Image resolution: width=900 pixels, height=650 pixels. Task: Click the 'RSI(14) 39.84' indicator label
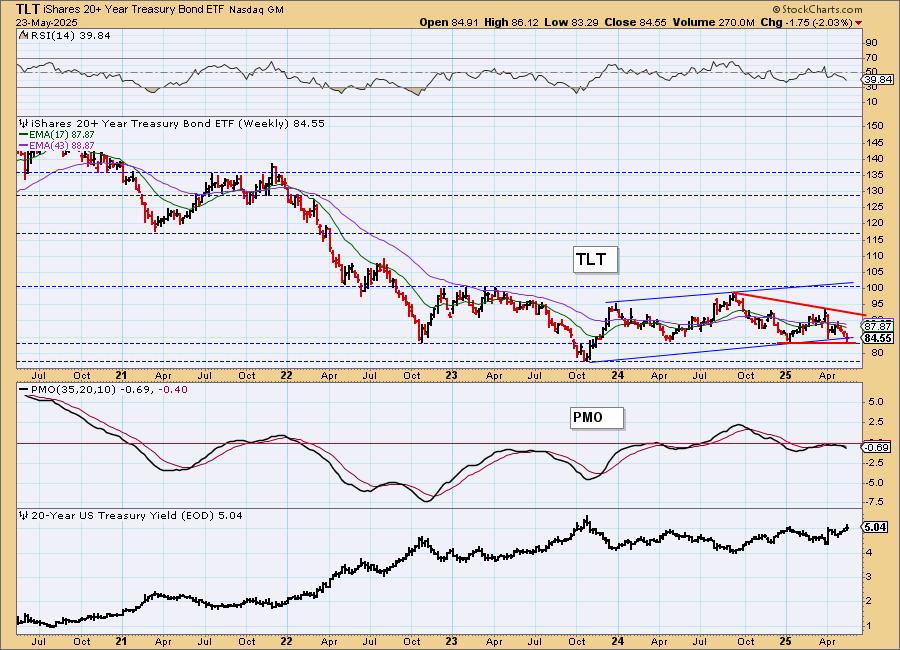point(70,35)
